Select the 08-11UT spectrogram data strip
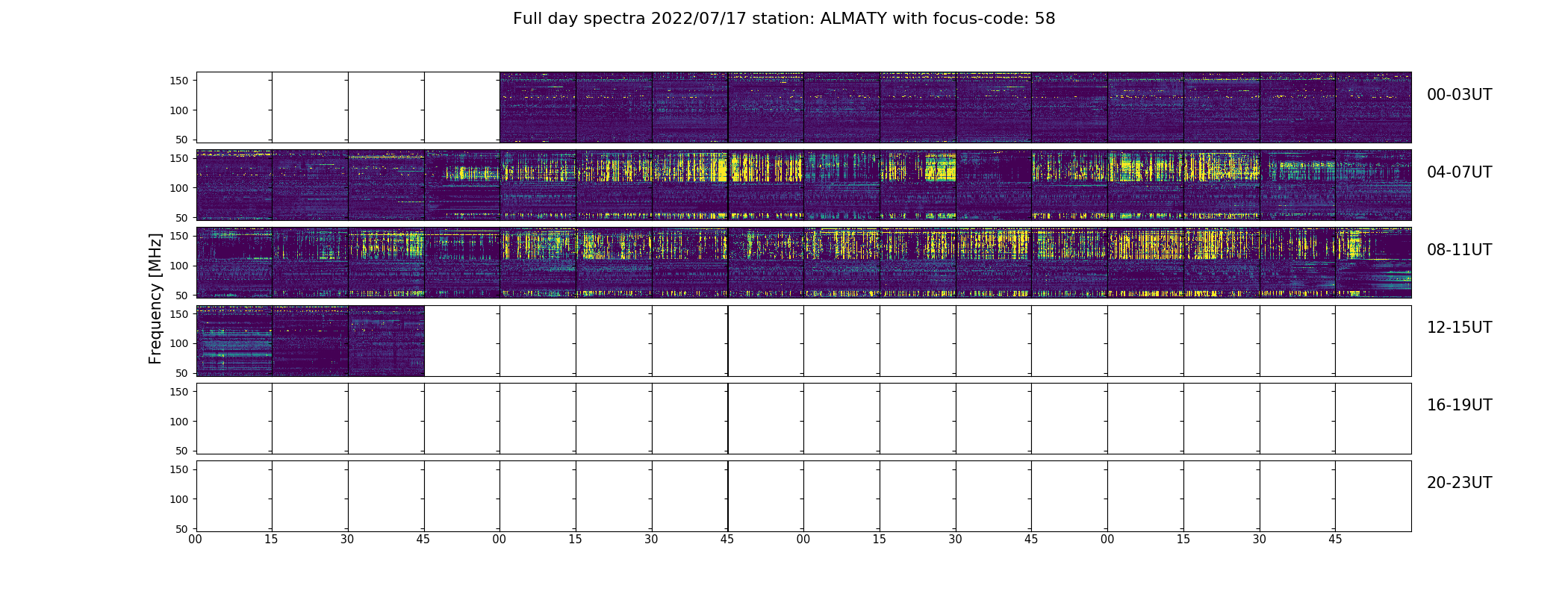Viewport: 1568px width, 597px height. tap(803, 263)
